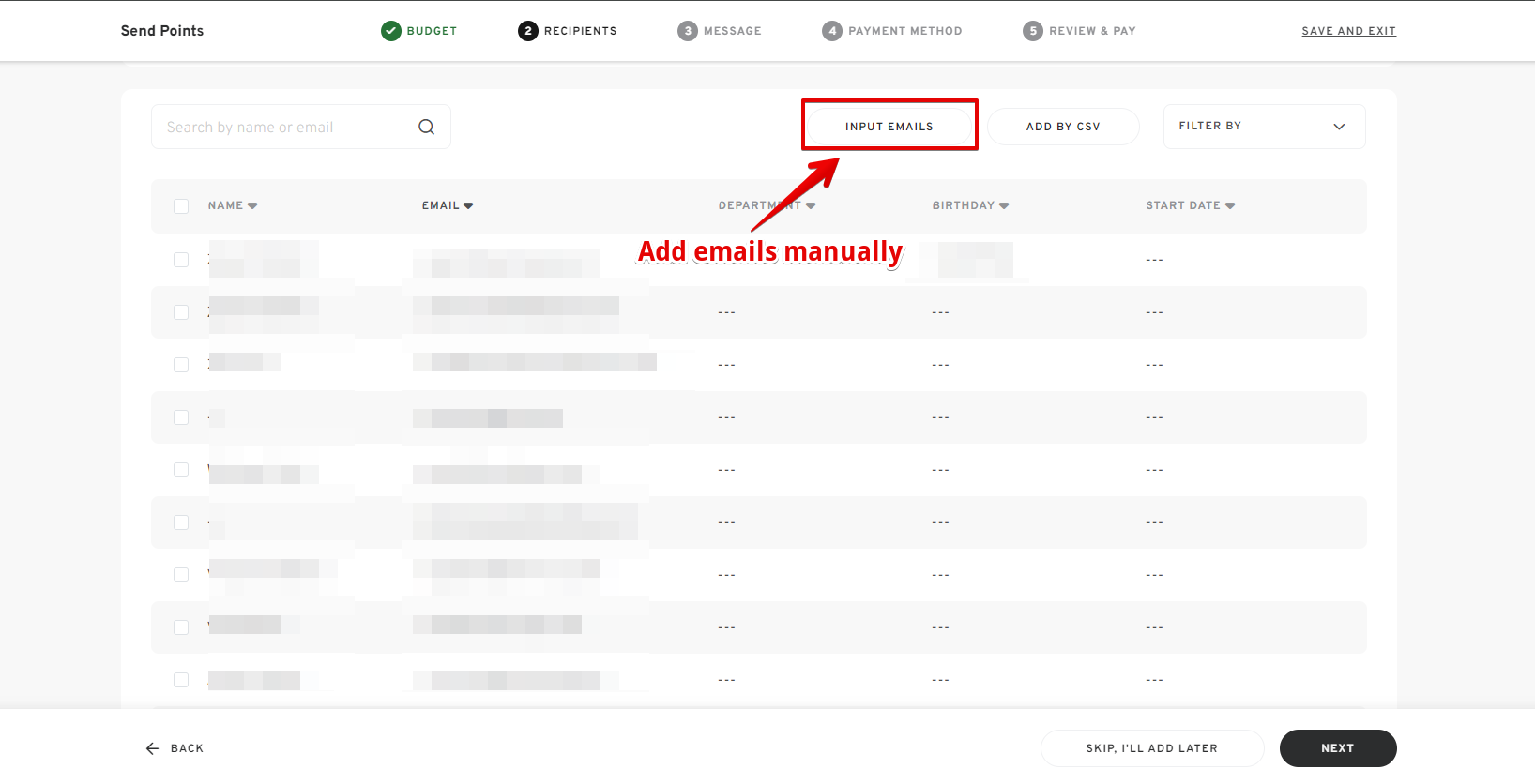
Task: Click Skip, I'll Add Later button
Action: [x=1152, y=748]
